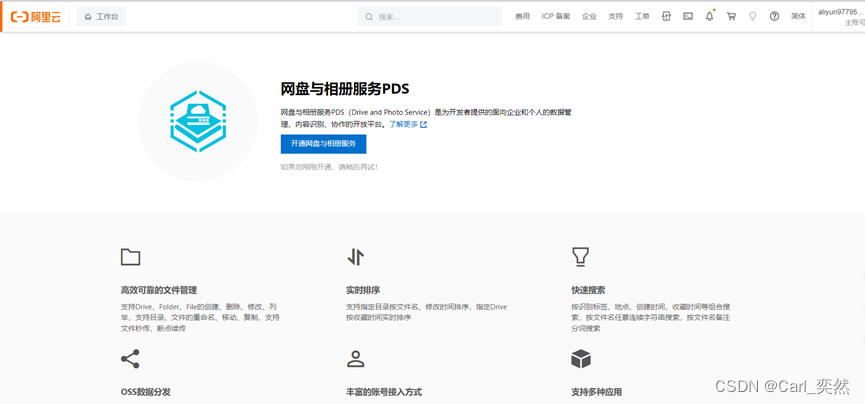The height and width of the screenshot is (404, 865).
Task: Click the share icon above OSS数据分发
Action: click(130, 359)
